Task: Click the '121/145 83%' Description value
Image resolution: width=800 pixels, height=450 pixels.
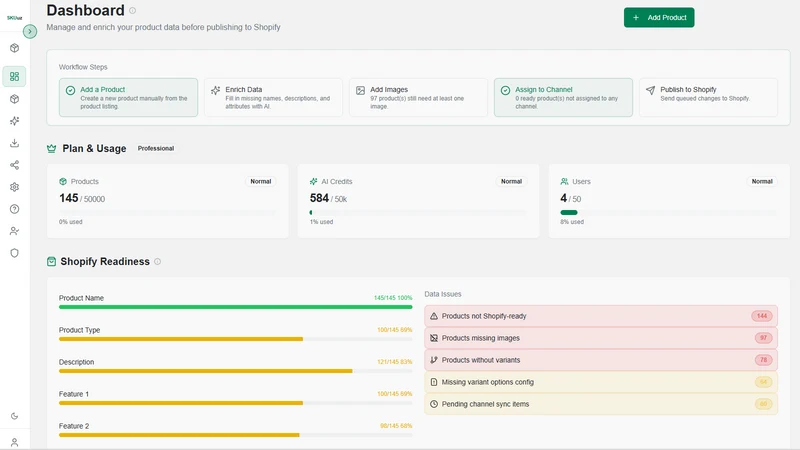Action: pyautogui.click(x=394, y=362)
